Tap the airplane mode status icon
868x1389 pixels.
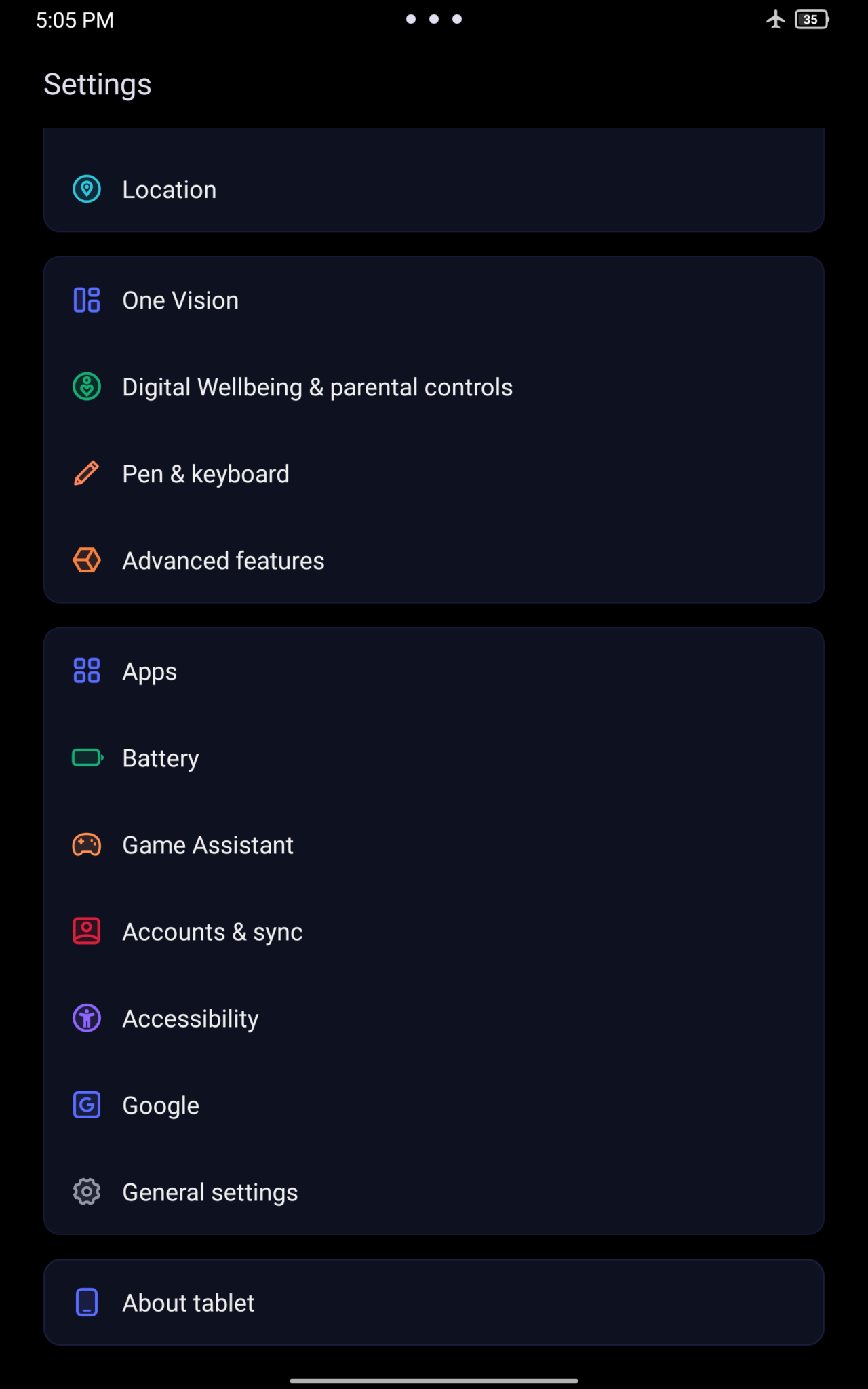tap(776, 20)
